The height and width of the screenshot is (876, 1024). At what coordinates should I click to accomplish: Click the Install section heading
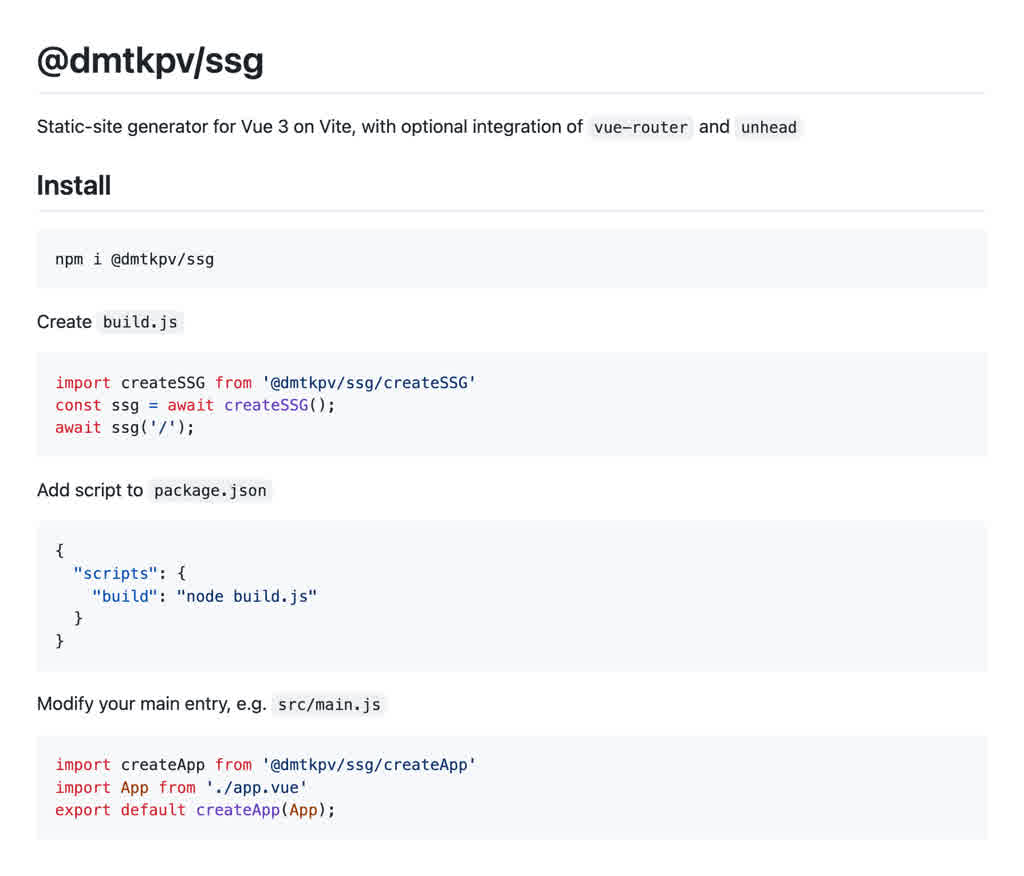point(74,186)
